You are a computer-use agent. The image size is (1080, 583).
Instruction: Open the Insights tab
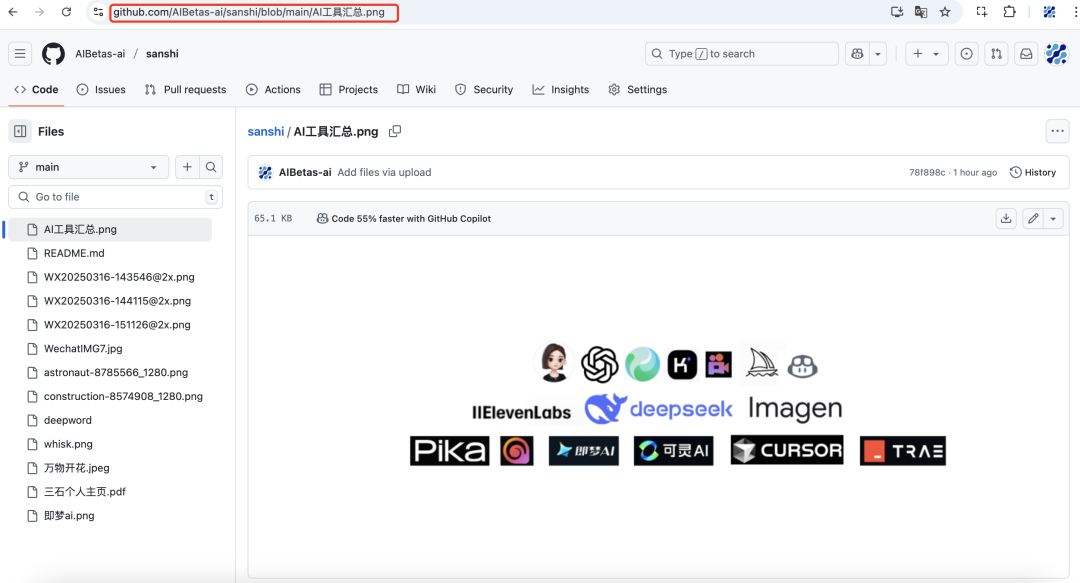pyautogui.click(x=561, y=90)
